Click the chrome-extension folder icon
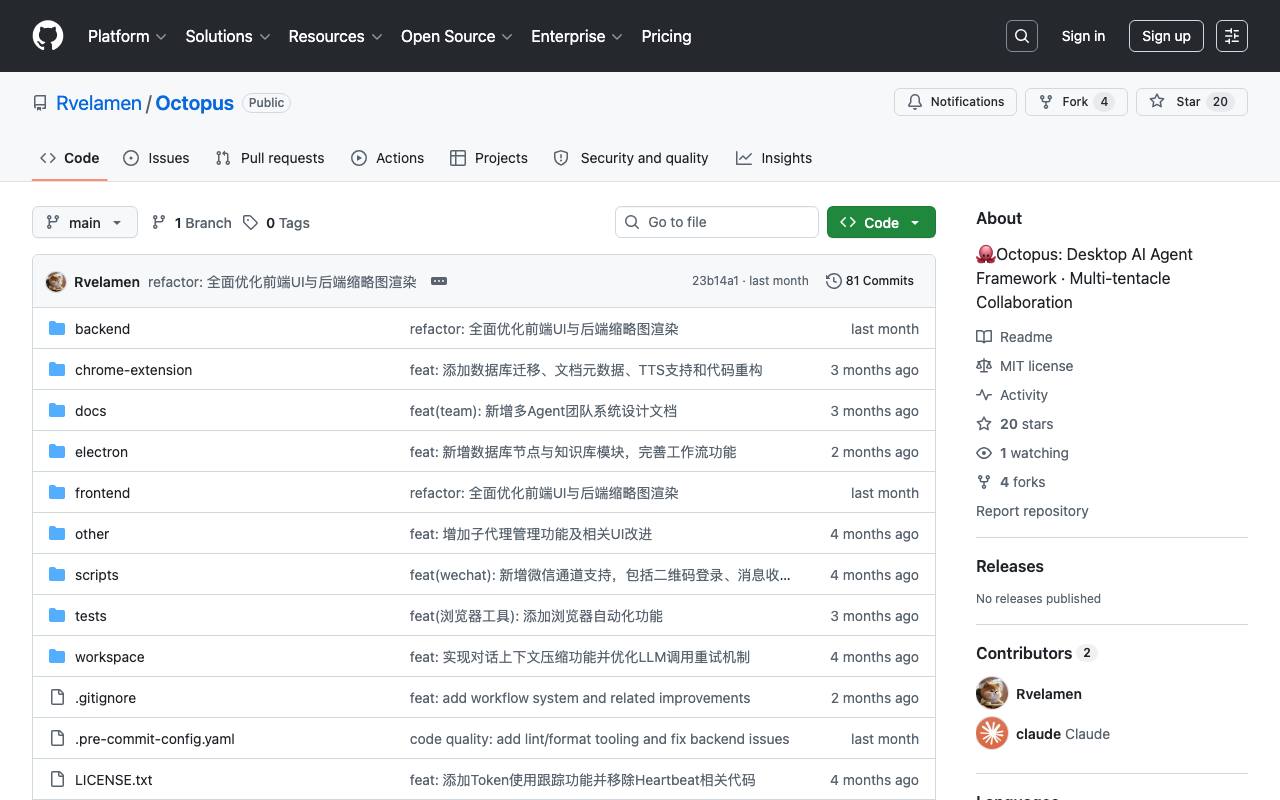 click(x=57, y=370)
